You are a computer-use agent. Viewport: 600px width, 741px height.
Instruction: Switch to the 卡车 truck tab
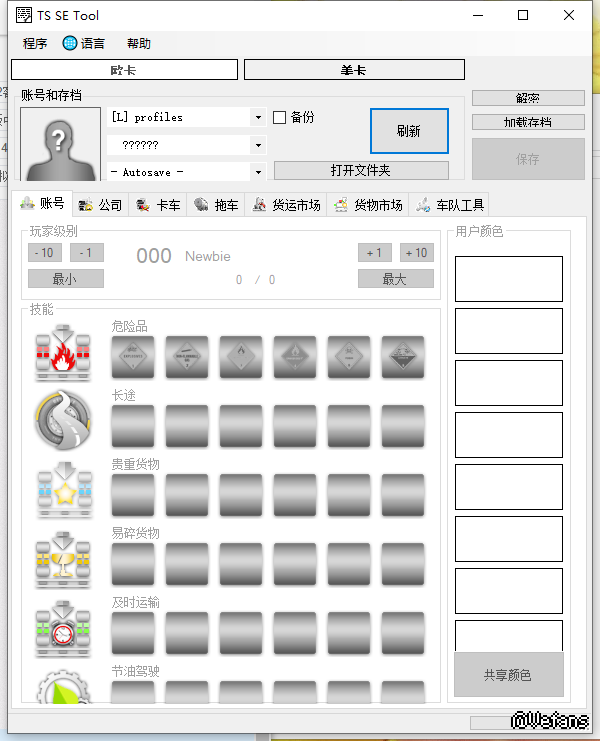coord(158,205)
